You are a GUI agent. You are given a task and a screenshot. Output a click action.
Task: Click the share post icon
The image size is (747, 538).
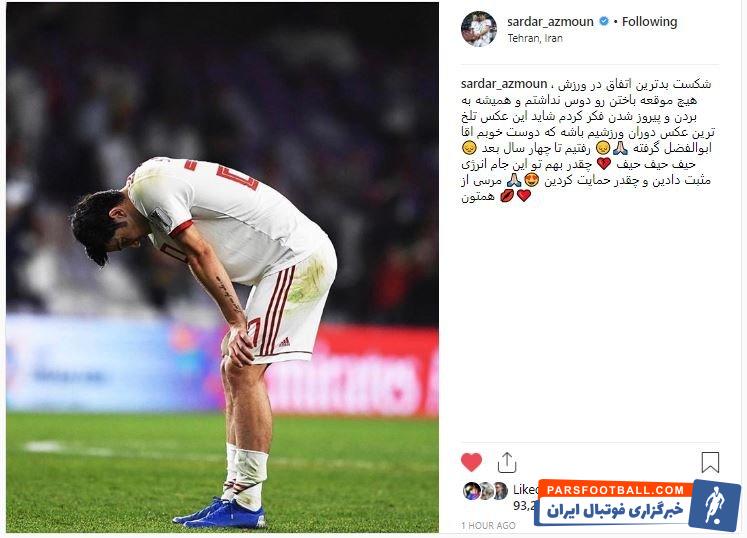pyautogui.click(x=506, y=462)
